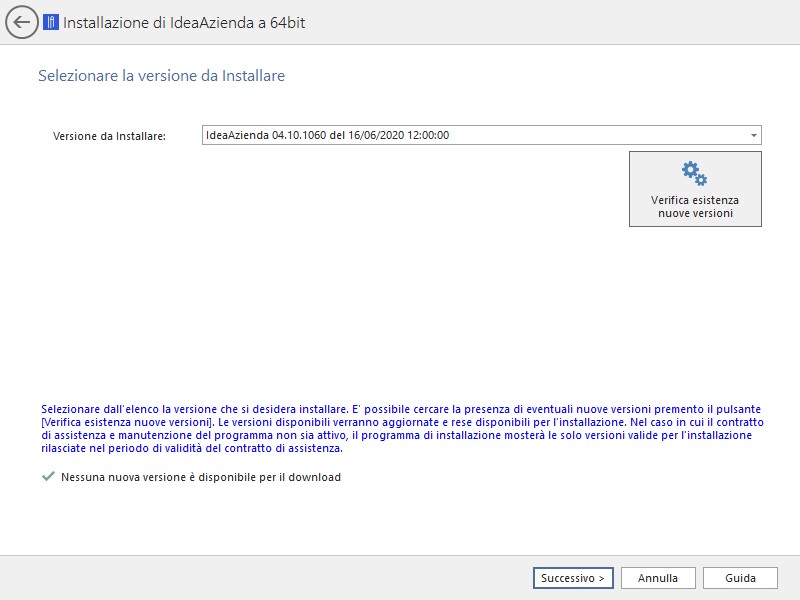Open help via Guida button
Viewport: 800px width, 600px height.
pos(740,578)
